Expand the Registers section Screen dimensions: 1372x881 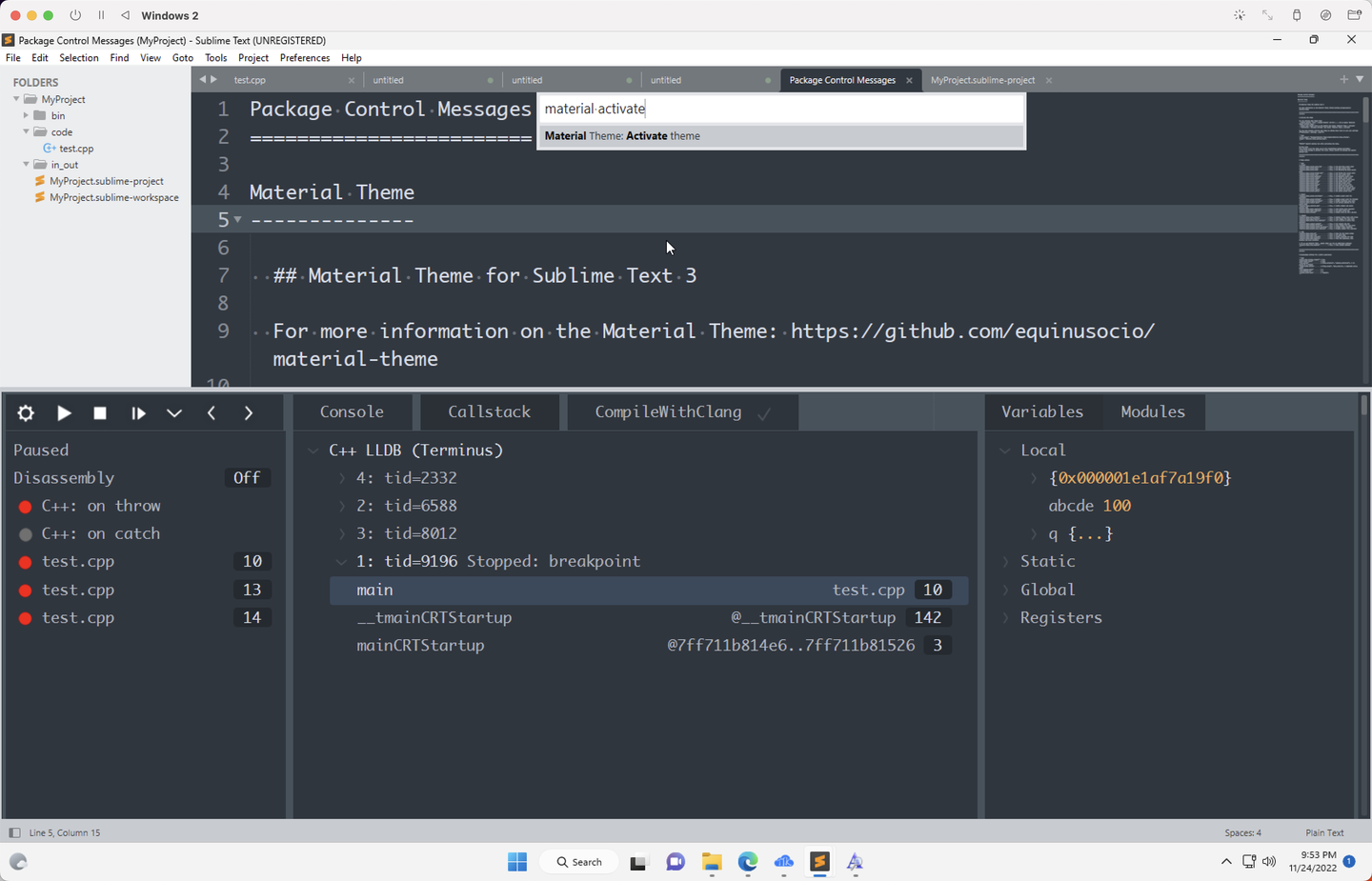point(1005,618)
